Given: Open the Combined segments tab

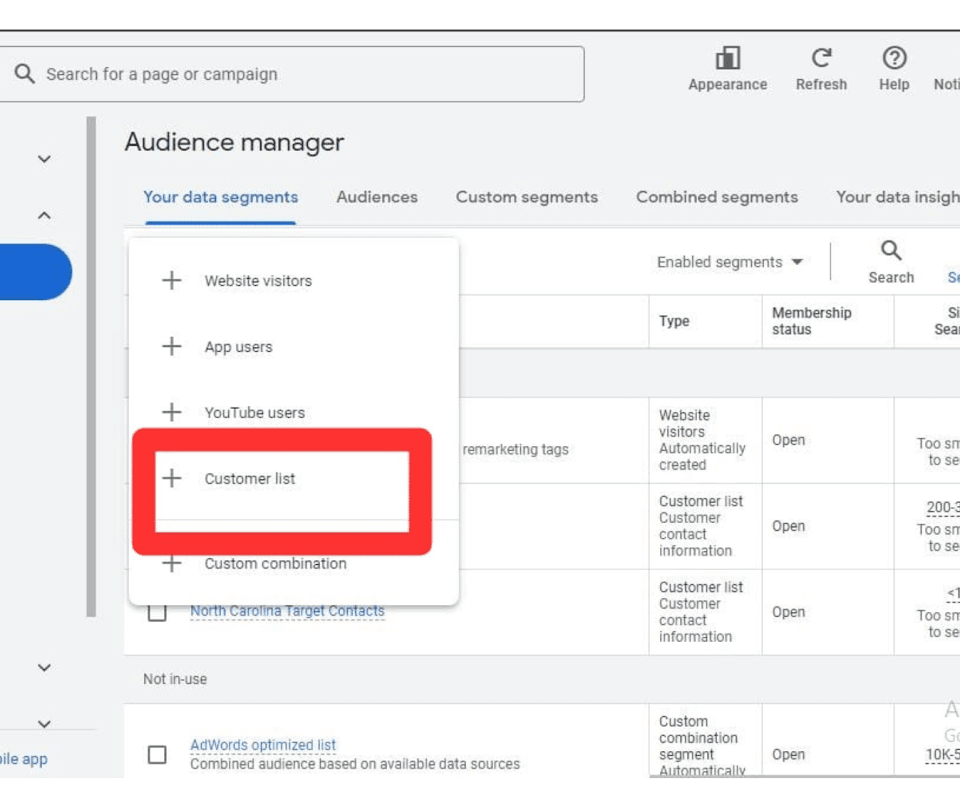Looking at the screenshot, I should pos(717,197).
